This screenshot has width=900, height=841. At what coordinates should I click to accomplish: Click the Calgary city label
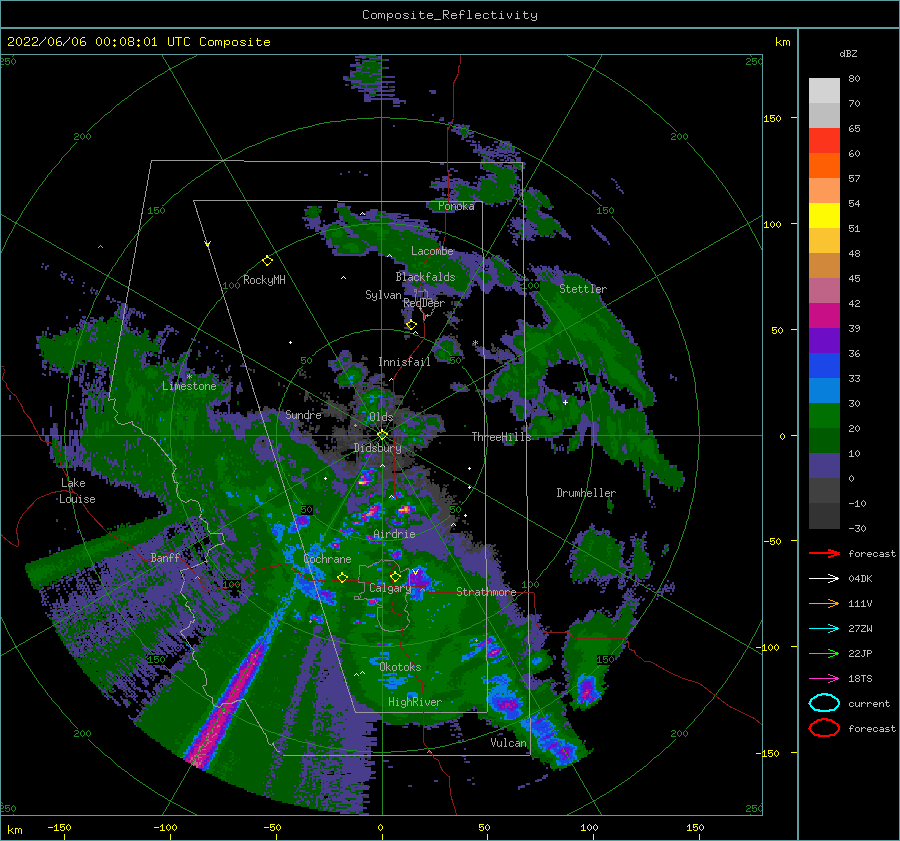(x=390, y=588)
